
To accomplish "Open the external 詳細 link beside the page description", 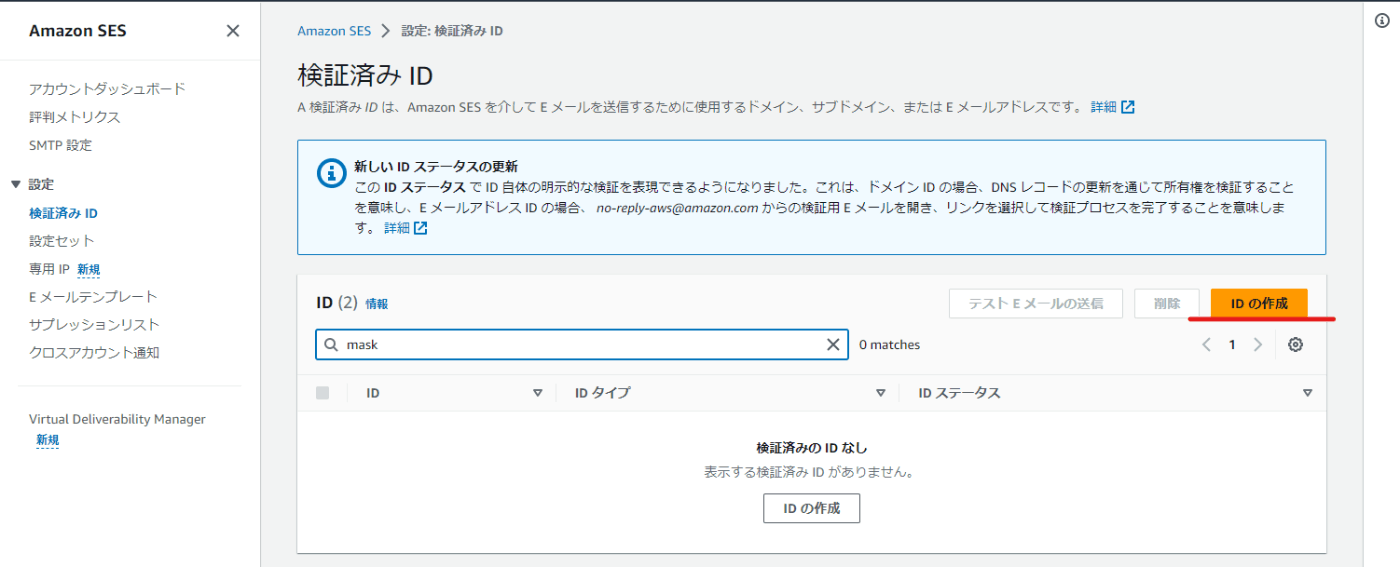I will (x=1112, y=107).
